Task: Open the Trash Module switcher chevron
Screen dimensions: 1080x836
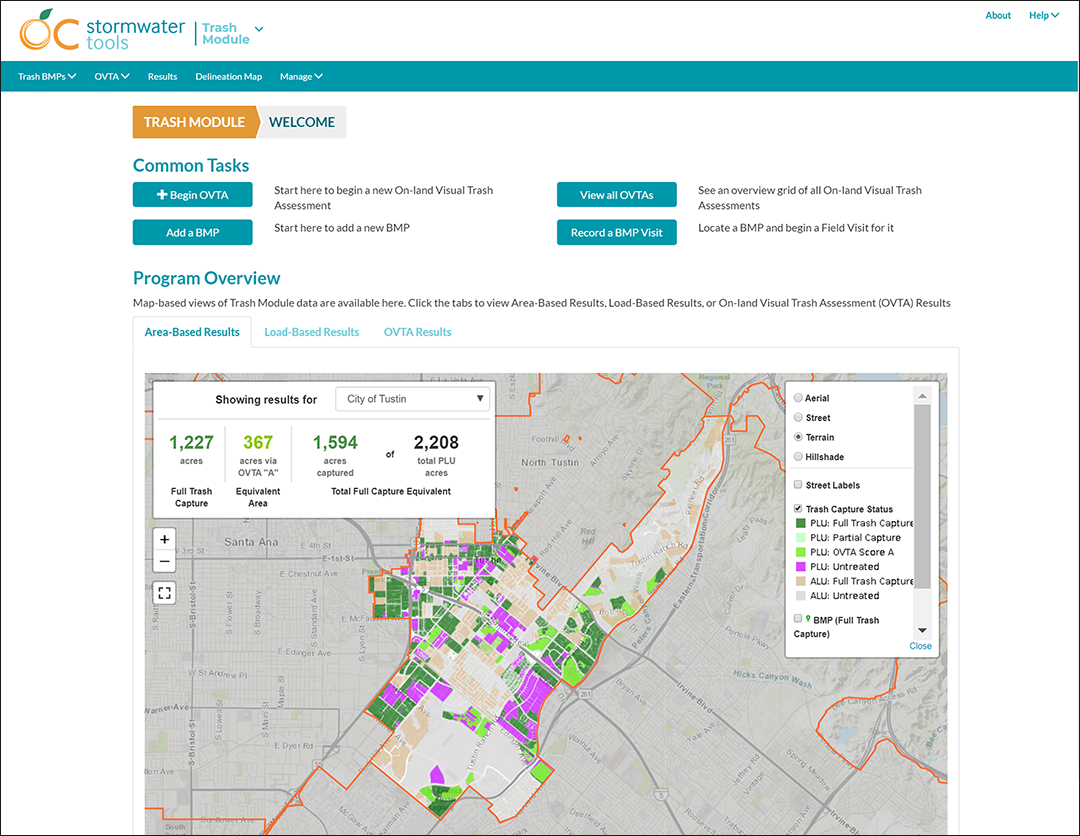Action: 259,29
